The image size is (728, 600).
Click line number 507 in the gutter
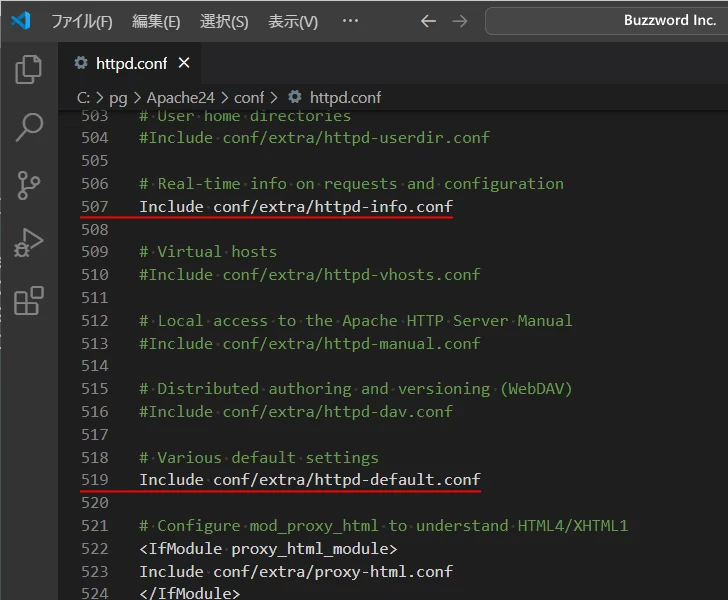point(94,207)
